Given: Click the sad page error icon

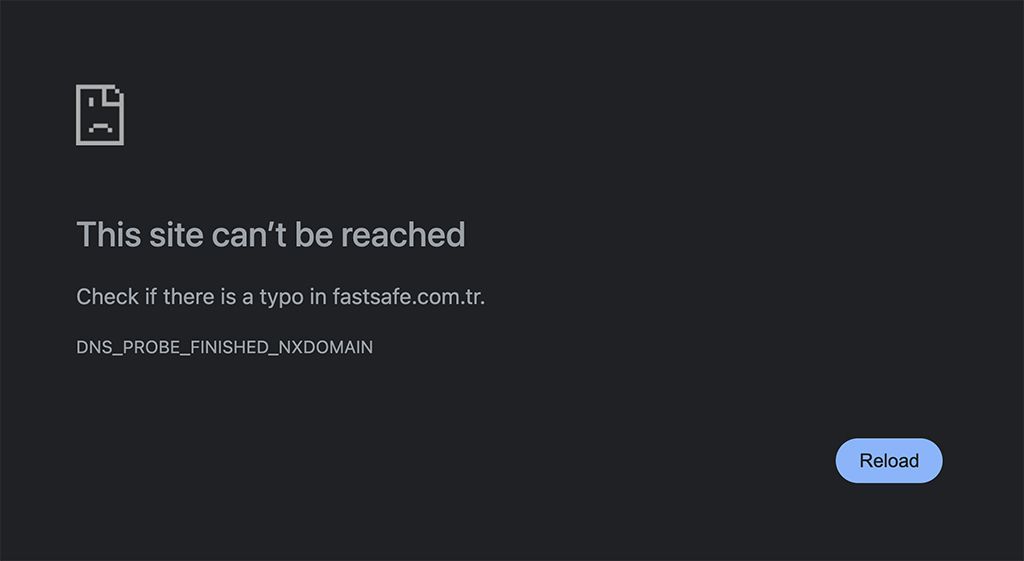Looking at the screenshot, I should pyautogui.click(x=100, y=115).
